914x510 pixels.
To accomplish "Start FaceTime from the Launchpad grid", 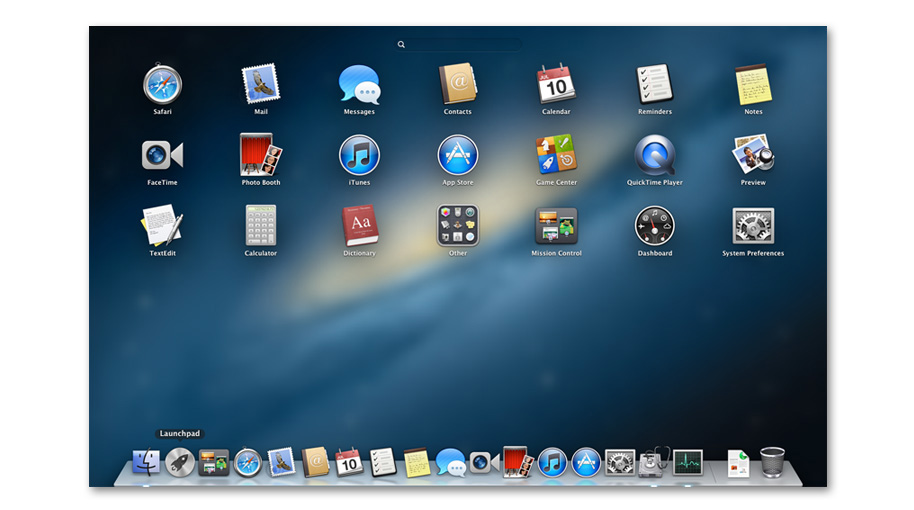I will [163, 155].
